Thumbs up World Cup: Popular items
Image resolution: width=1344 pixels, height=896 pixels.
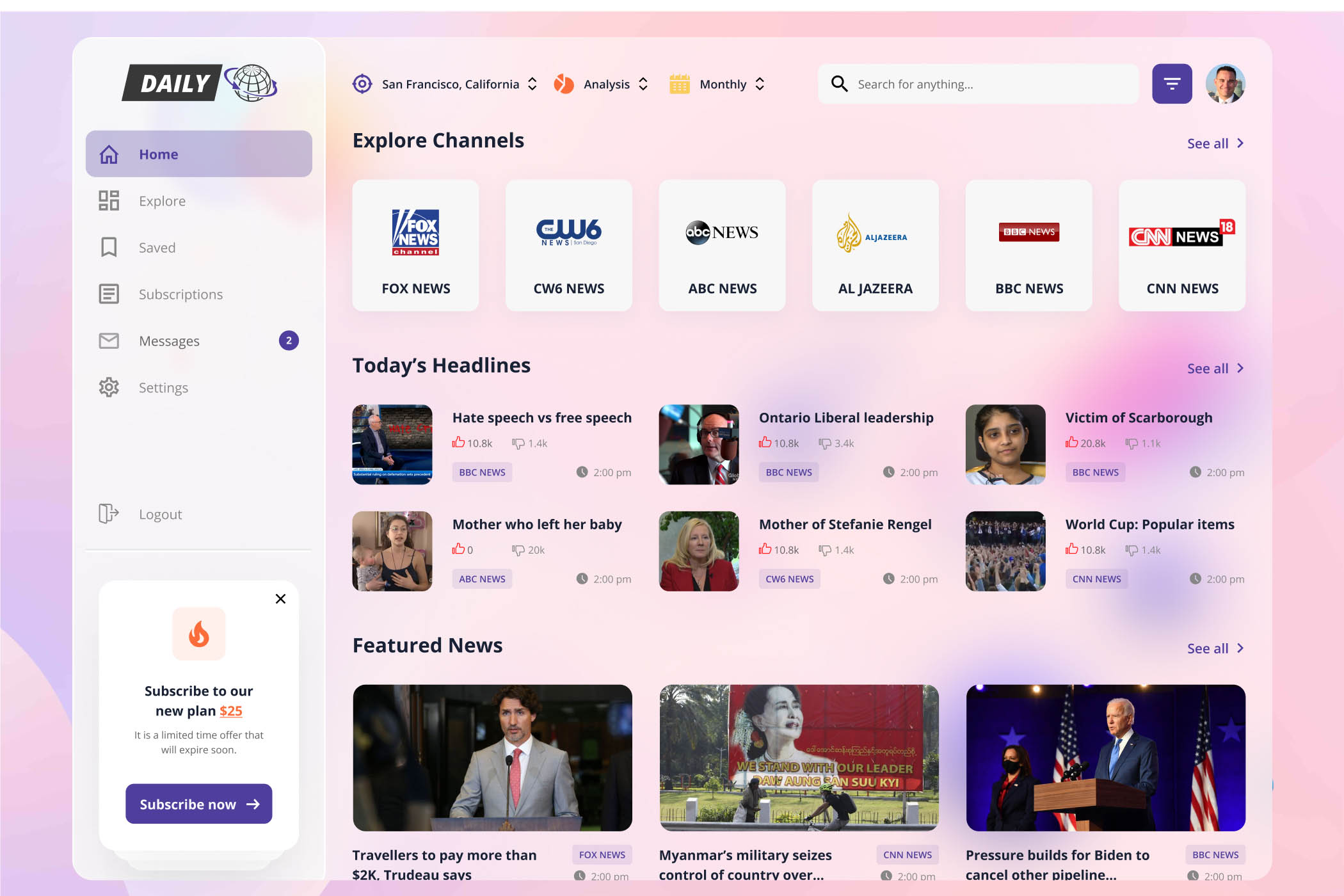point(1071,549)
